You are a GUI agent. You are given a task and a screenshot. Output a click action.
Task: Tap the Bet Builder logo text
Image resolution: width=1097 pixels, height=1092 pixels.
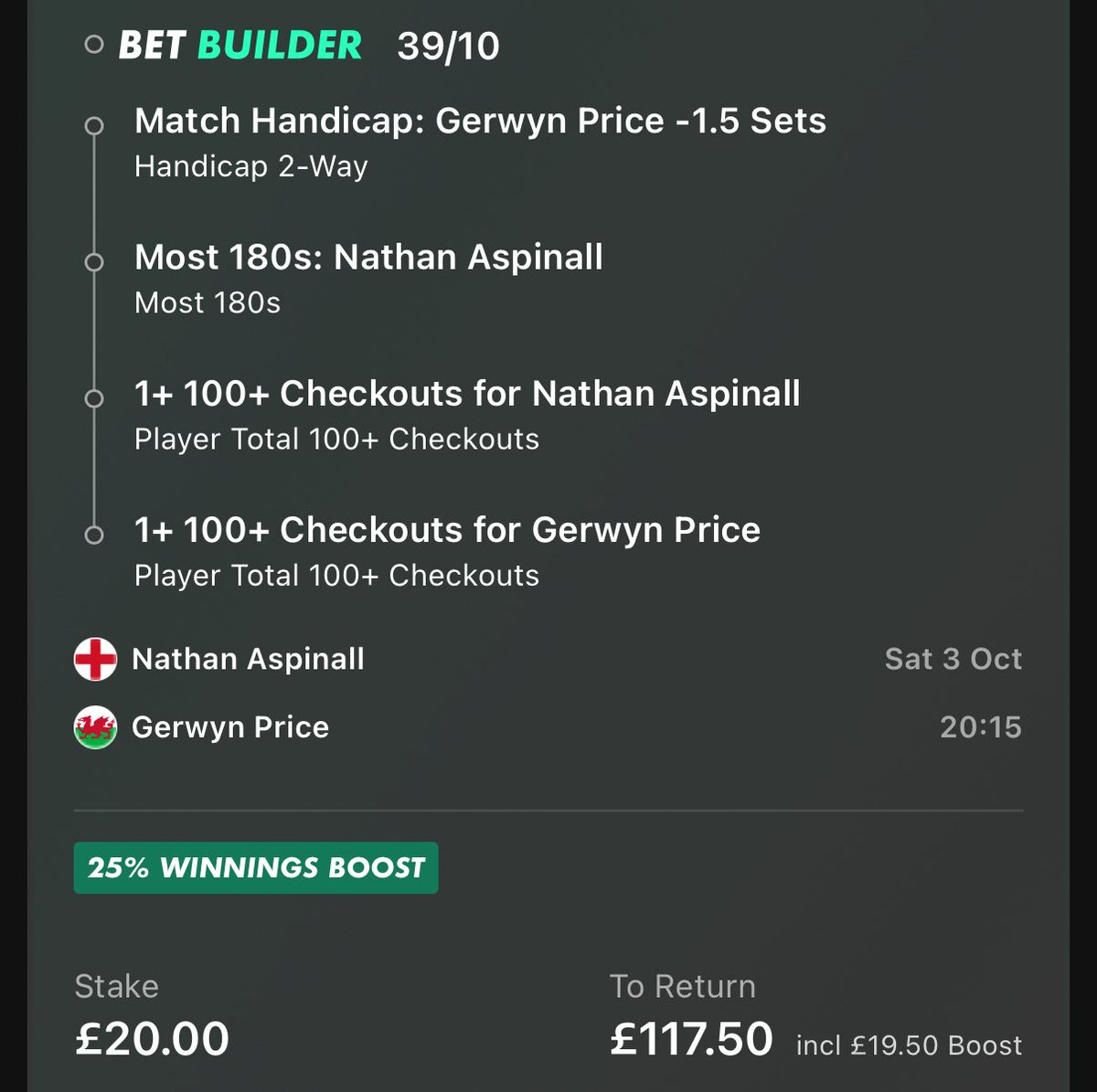240,46
